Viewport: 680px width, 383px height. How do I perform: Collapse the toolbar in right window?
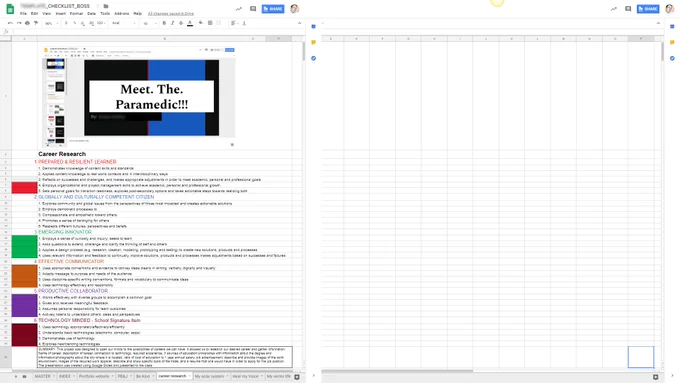pos(658,23)
